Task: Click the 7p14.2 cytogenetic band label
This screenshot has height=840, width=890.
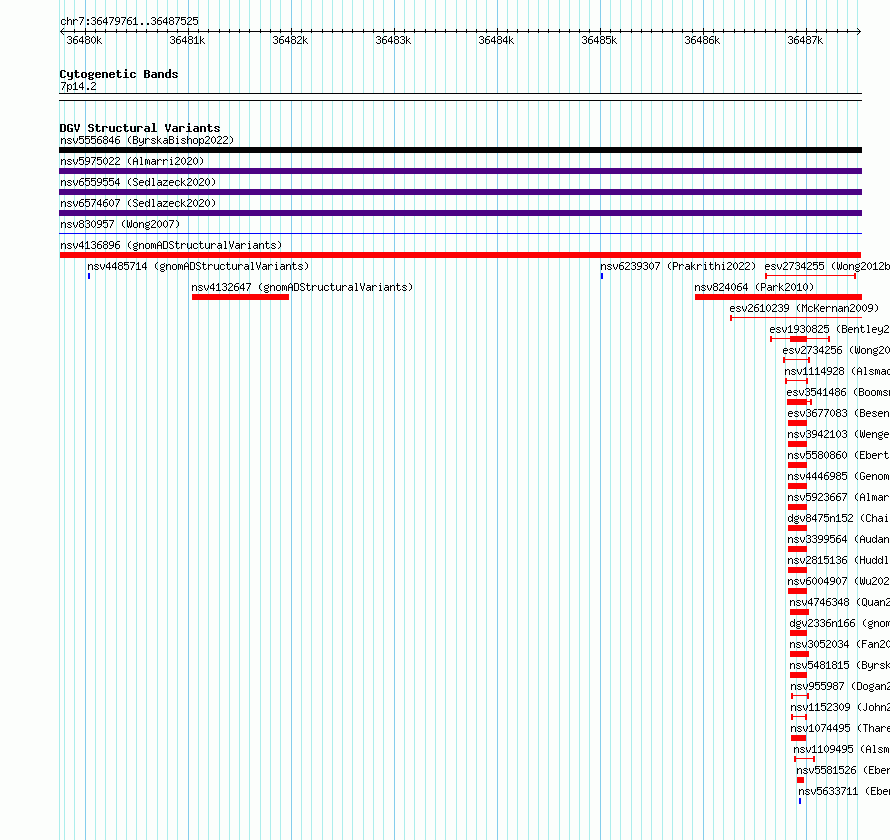Action: 78,86
